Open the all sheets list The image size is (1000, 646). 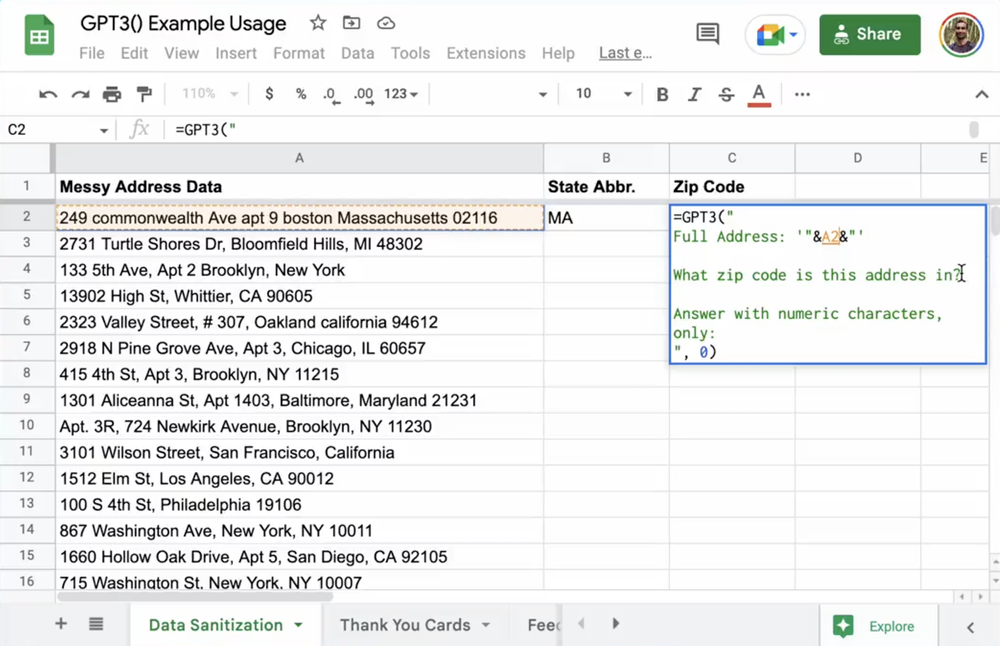[96, 624]
